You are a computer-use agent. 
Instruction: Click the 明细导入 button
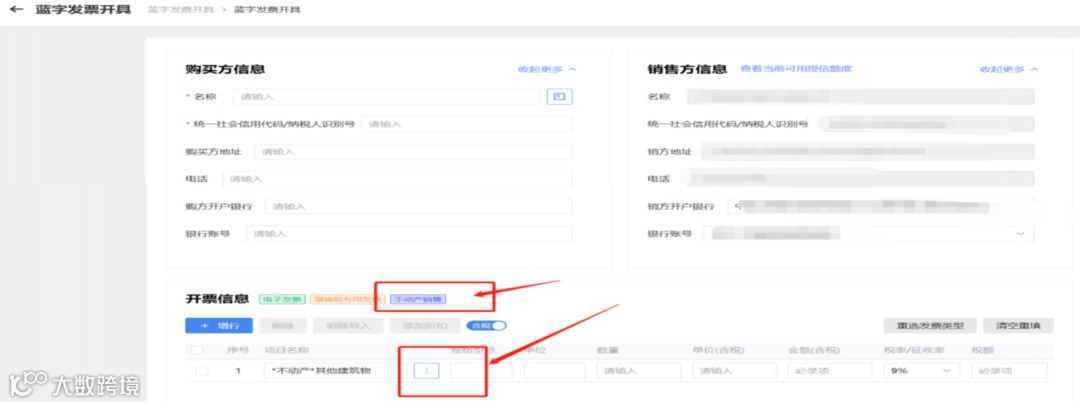click(348, 325)
